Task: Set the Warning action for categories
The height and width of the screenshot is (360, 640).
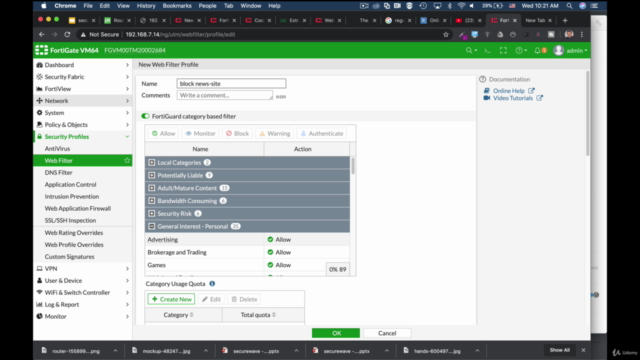Action: 275,133
